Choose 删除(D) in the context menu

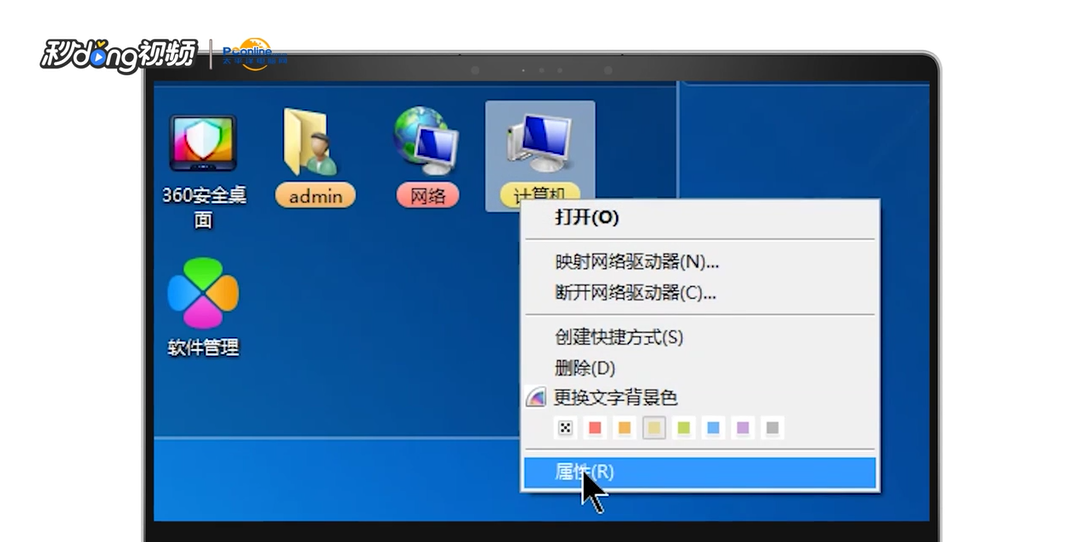(700, 368)
